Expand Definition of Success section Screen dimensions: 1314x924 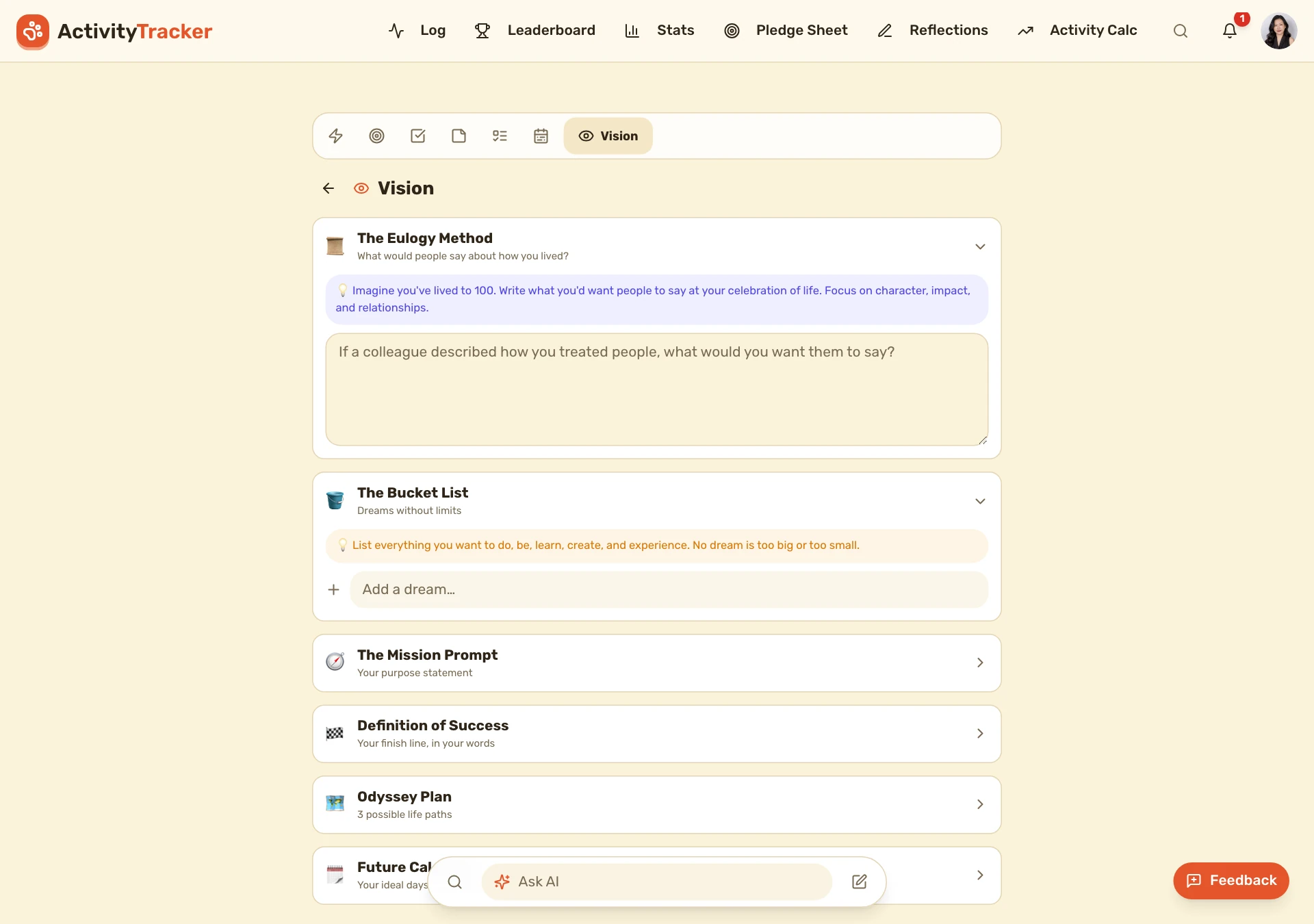point(657,734)
